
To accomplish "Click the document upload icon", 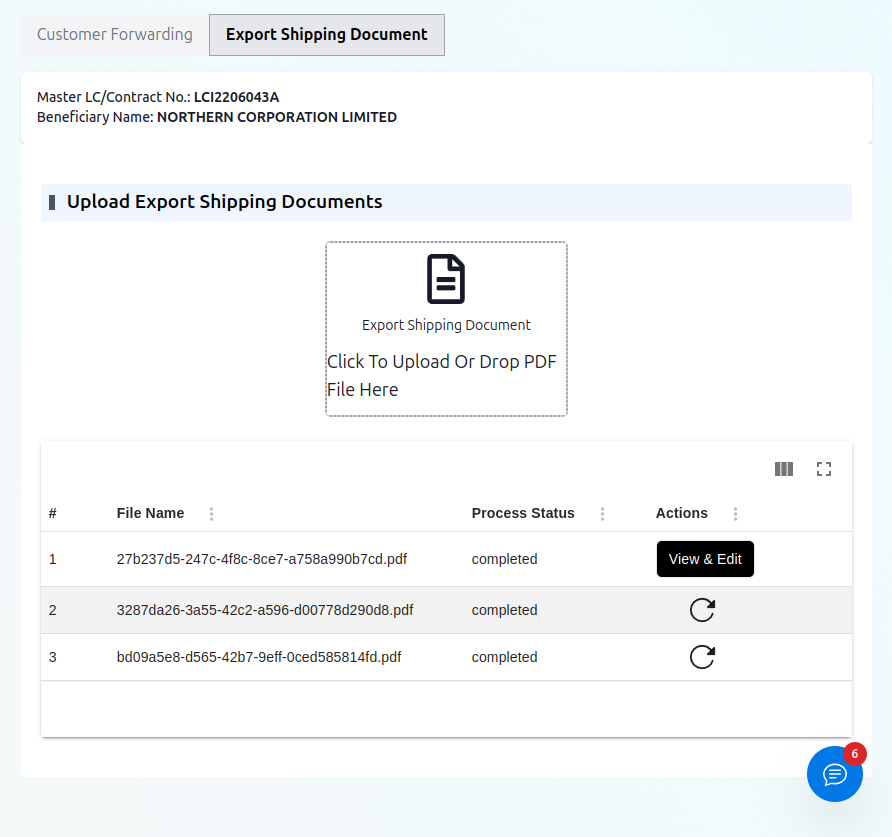I will pyautogui.click(x=446, y=279).
